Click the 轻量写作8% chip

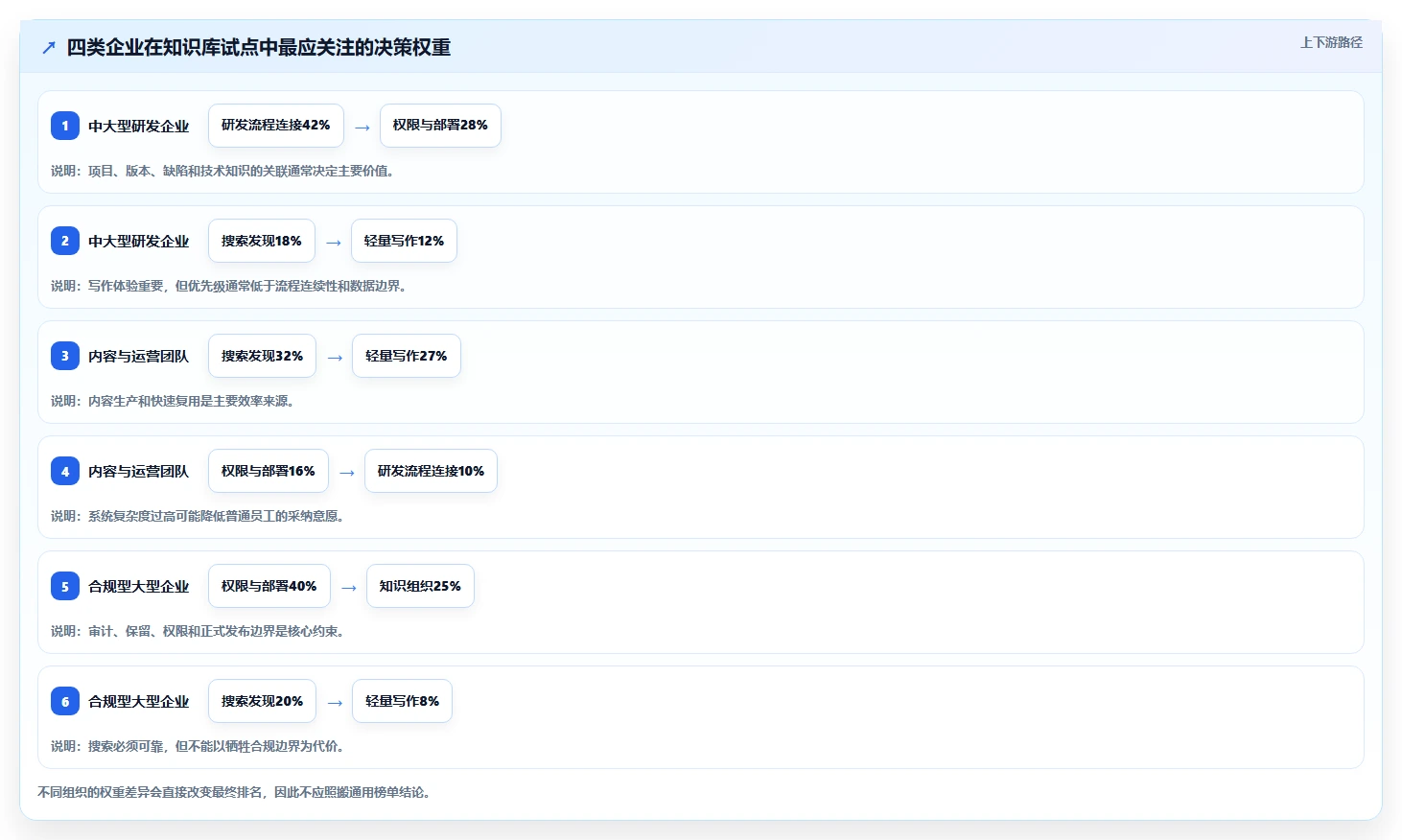click(402, 701)
